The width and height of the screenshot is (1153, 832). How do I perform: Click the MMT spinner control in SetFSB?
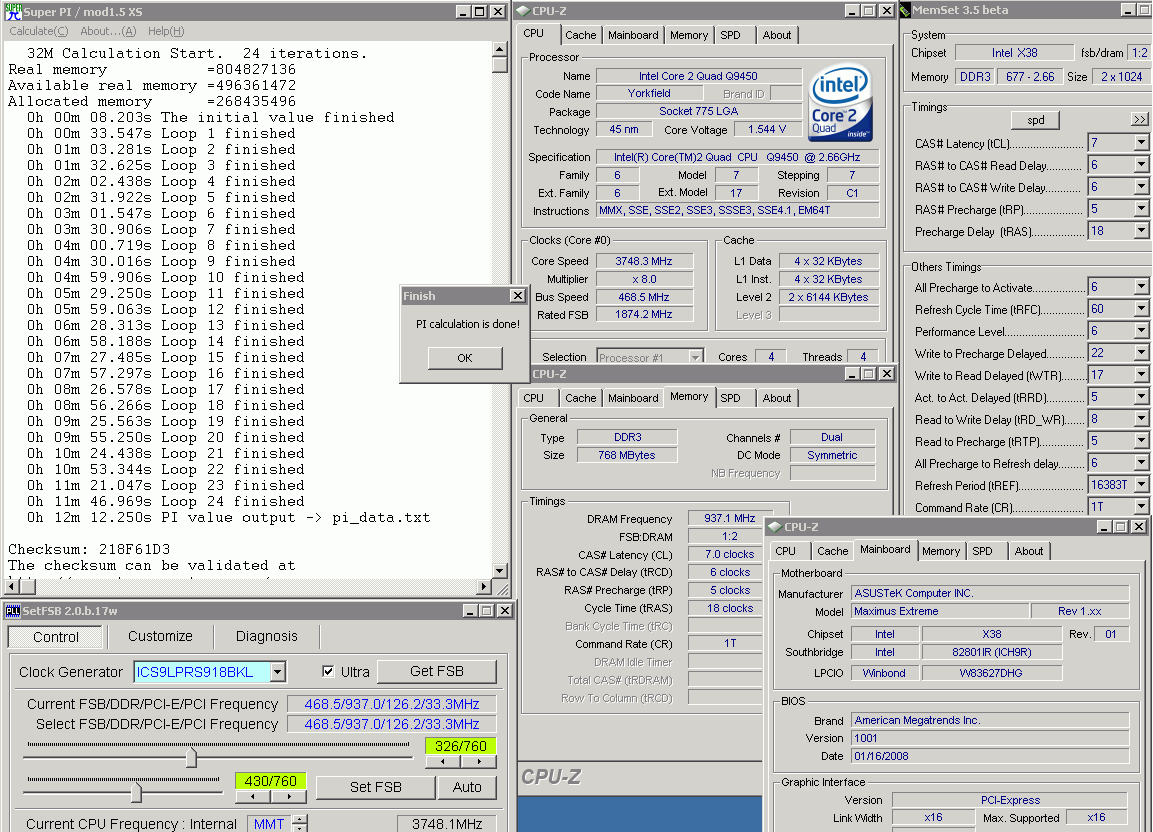click(x=300, y=823)
